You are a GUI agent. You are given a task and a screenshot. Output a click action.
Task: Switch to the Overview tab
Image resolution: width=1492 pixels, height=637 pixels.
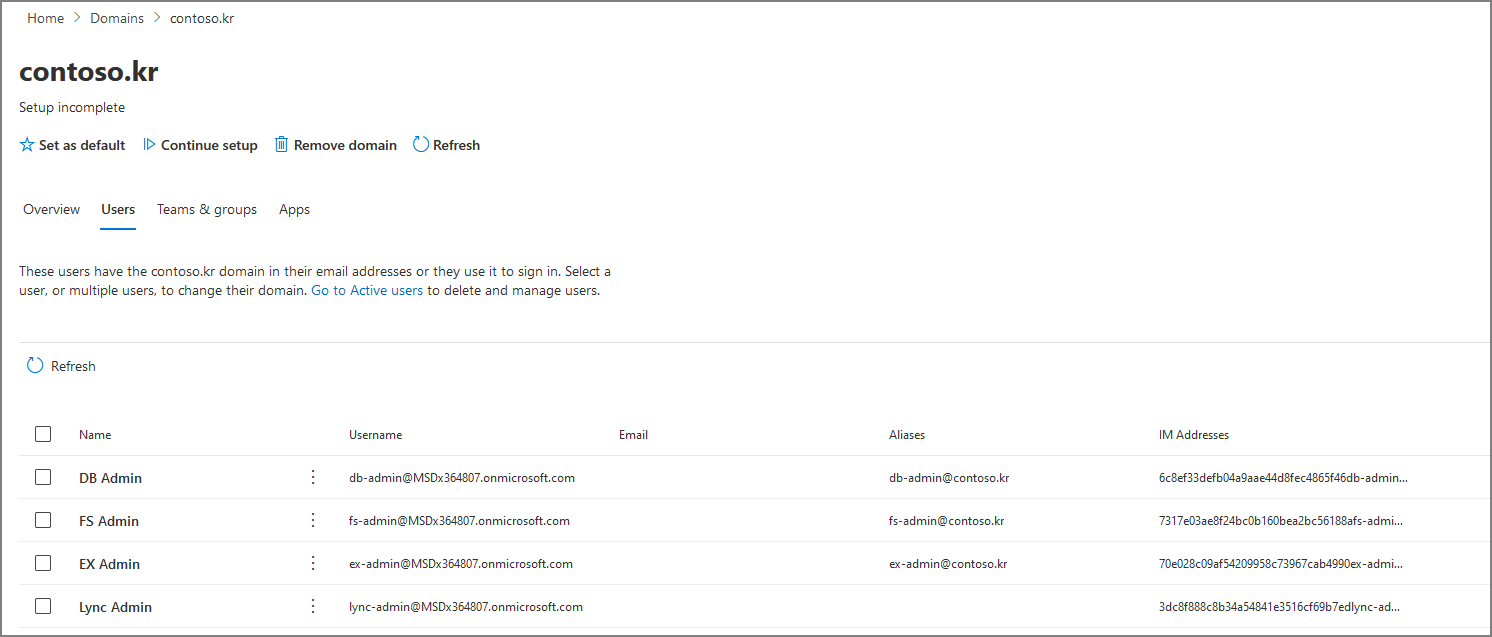coord(52,209)
